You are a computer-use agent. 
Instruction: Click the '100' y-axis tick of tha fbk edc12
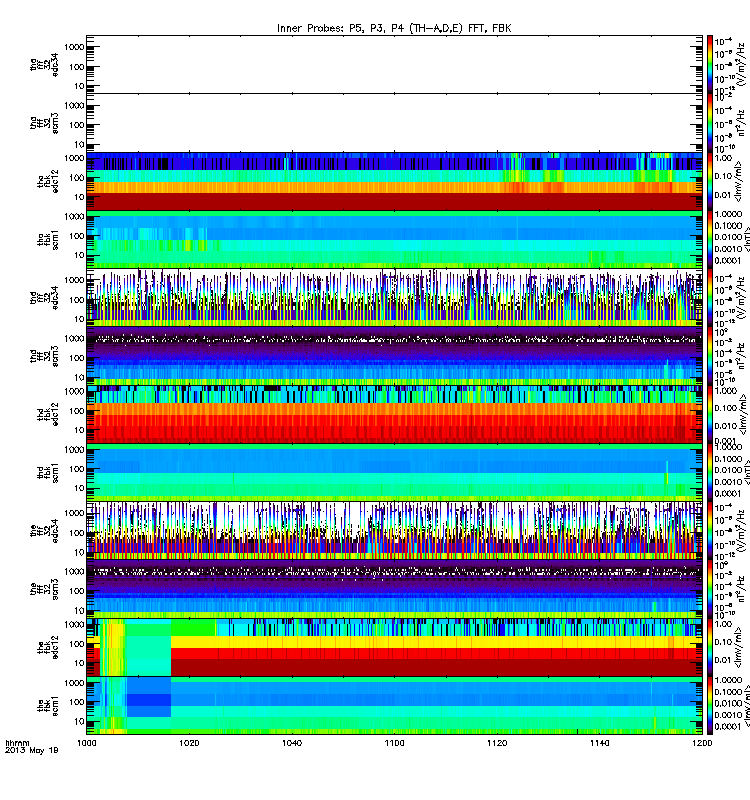tap(77, 178)
